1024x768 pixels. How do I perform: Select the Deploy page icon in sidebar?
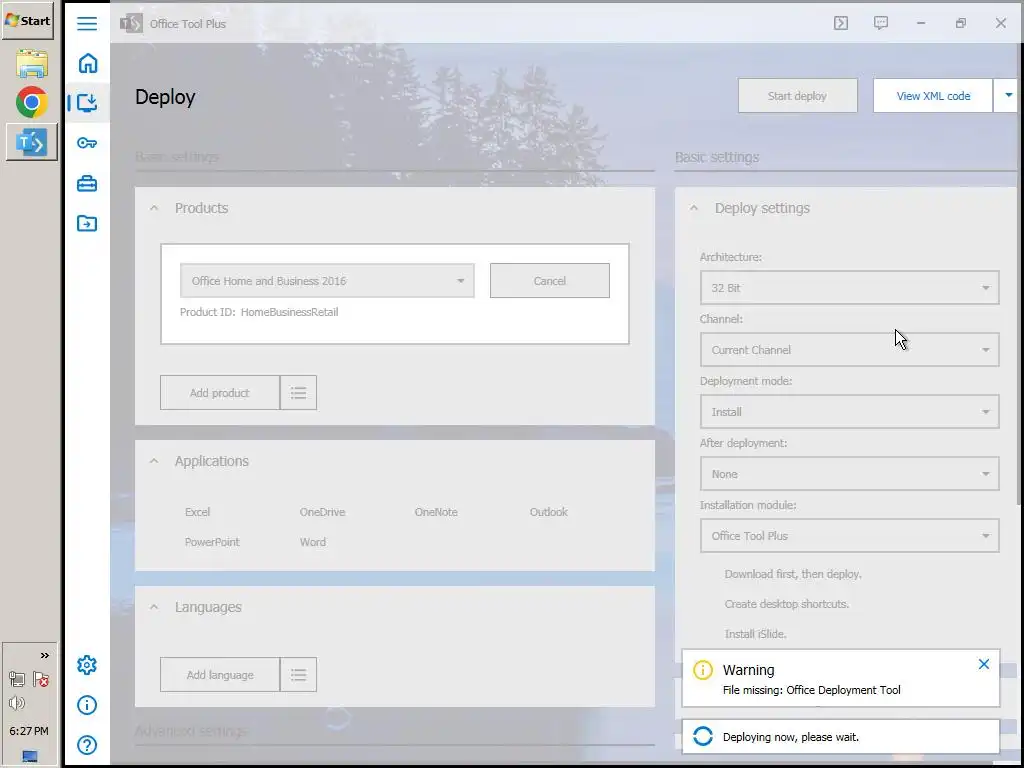tap(87, 103)
